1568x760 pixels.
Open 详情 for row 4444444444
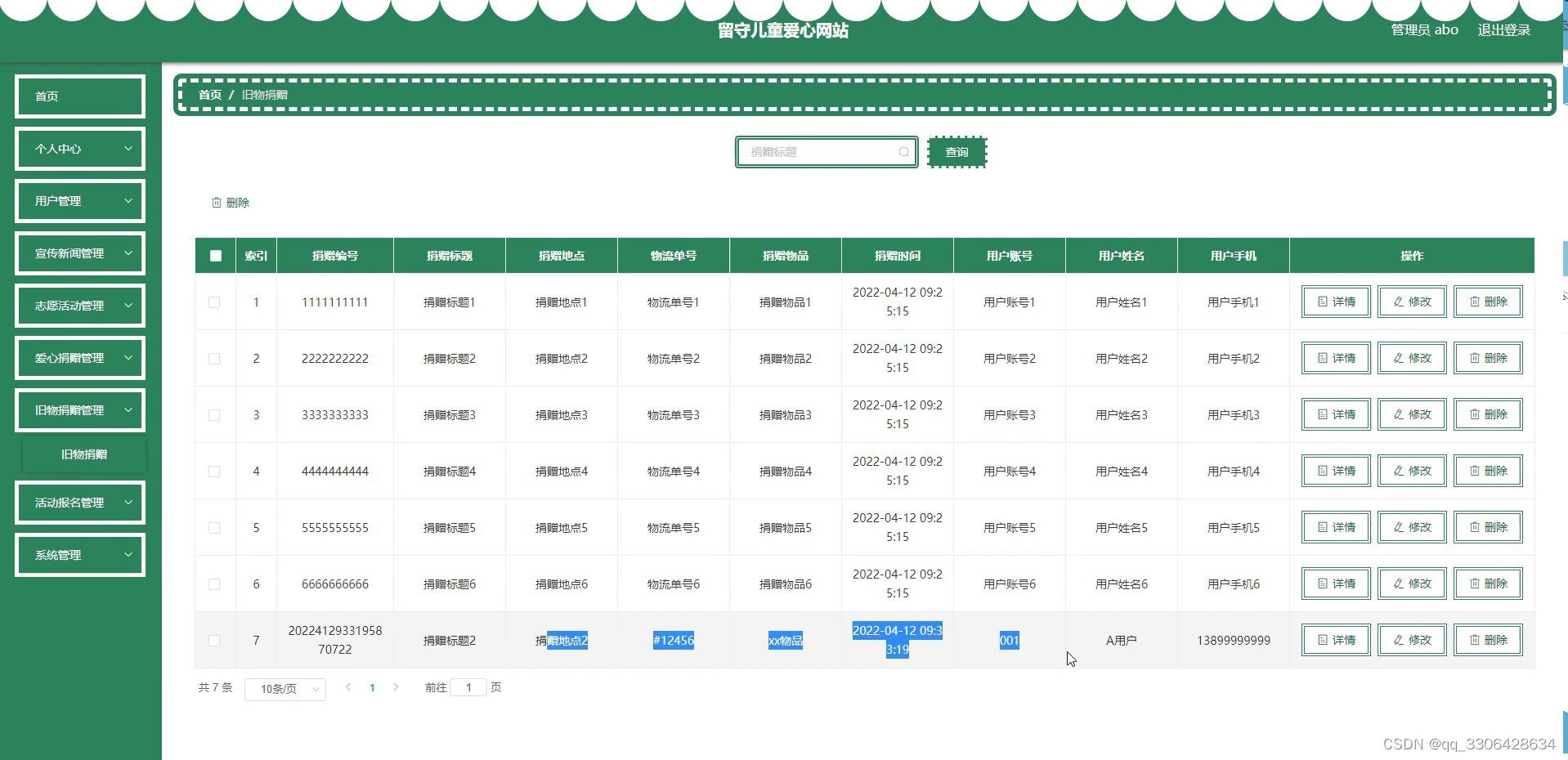click(x=1336, y=471)
